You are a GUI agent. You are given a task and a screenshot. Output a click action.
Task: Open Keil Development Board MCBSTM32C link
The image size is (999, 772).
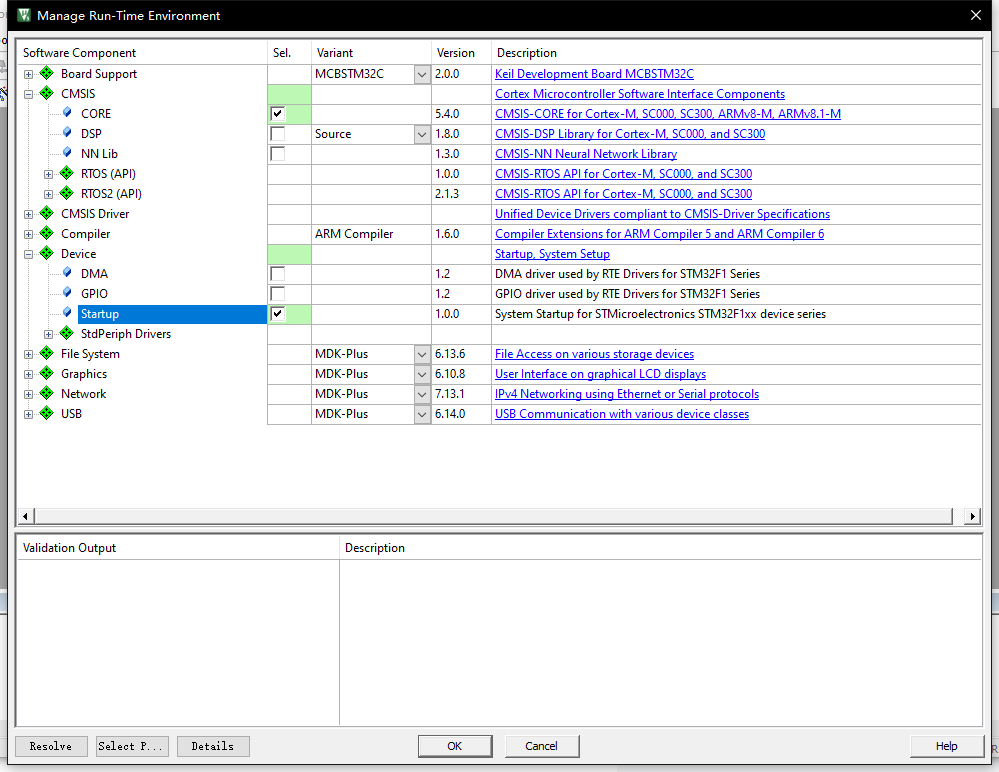click(594, 74)
